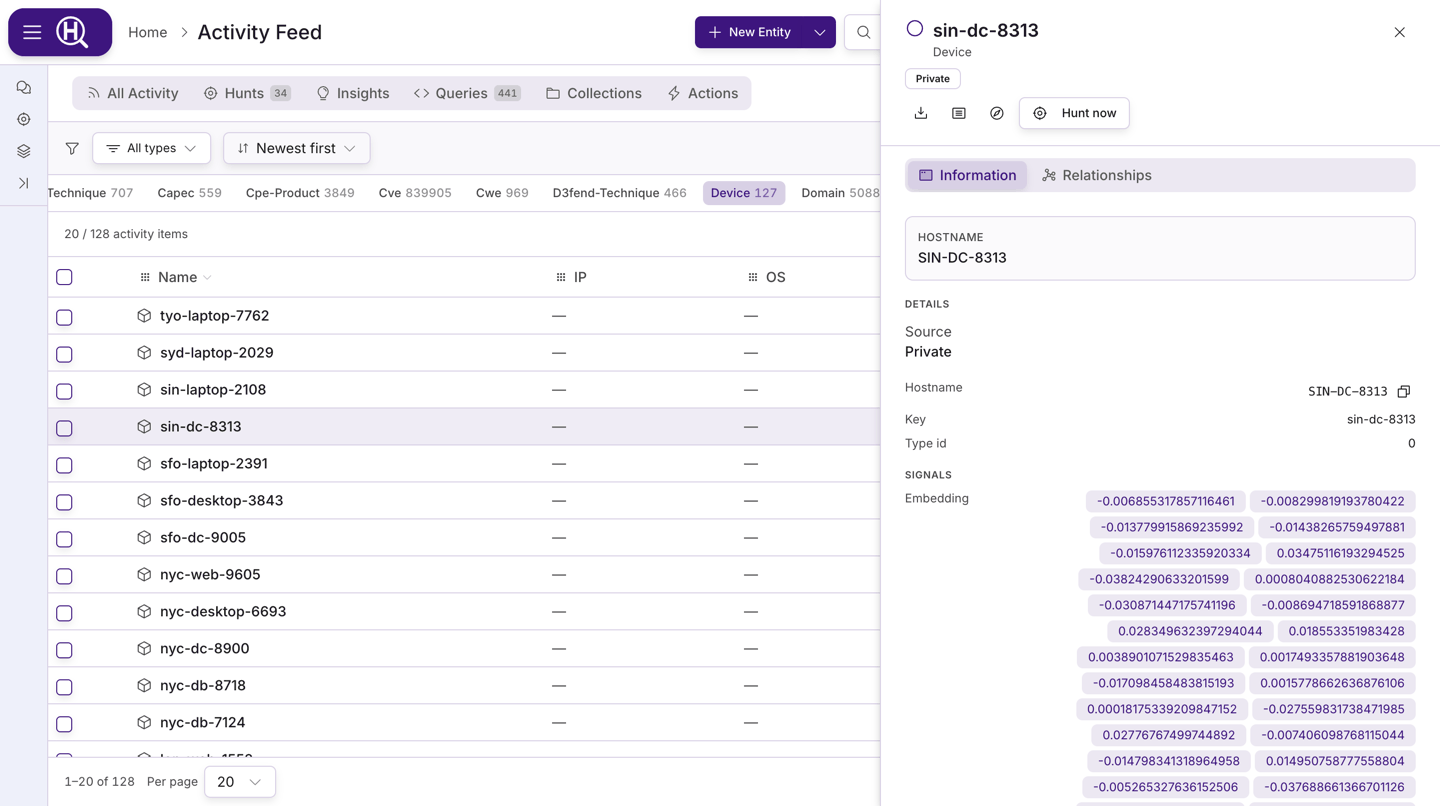Open the Per page 20 dropdown
This screenshot has width=1440, height=806.
240,782
